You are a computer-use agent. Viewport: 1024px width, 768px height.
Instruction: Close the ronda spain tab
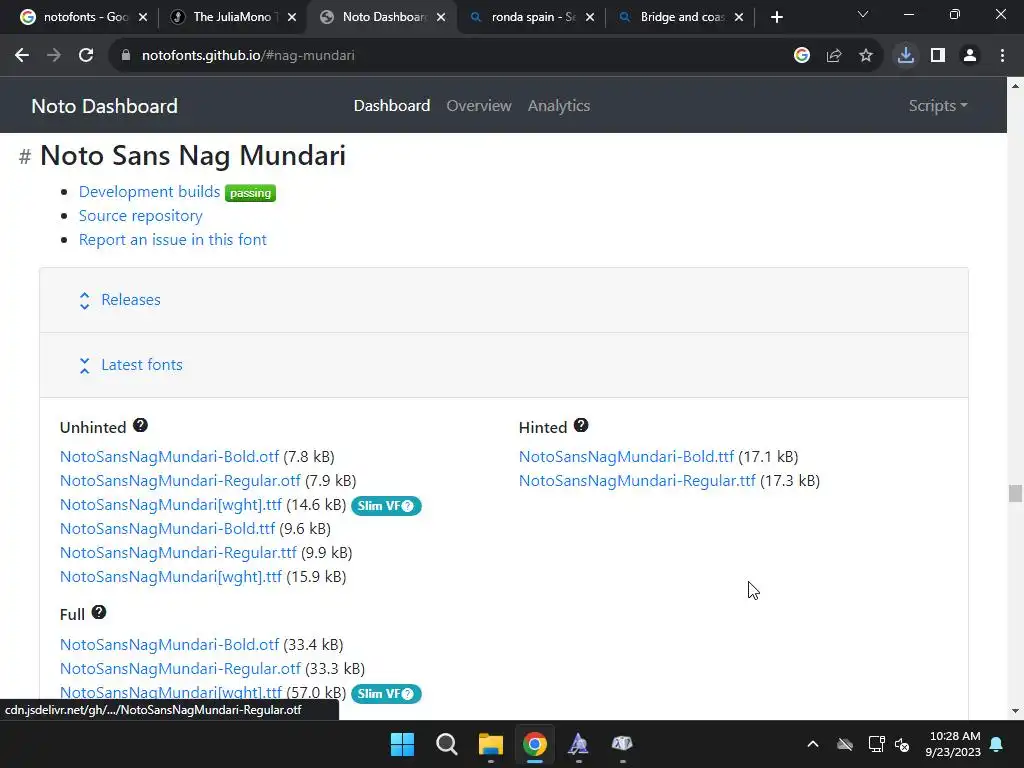click(590, 17)
